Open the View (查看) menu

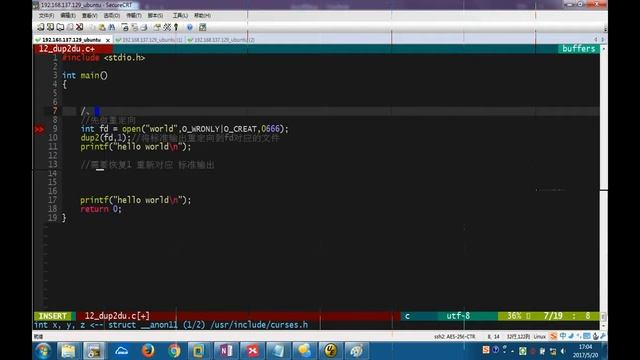89,16
